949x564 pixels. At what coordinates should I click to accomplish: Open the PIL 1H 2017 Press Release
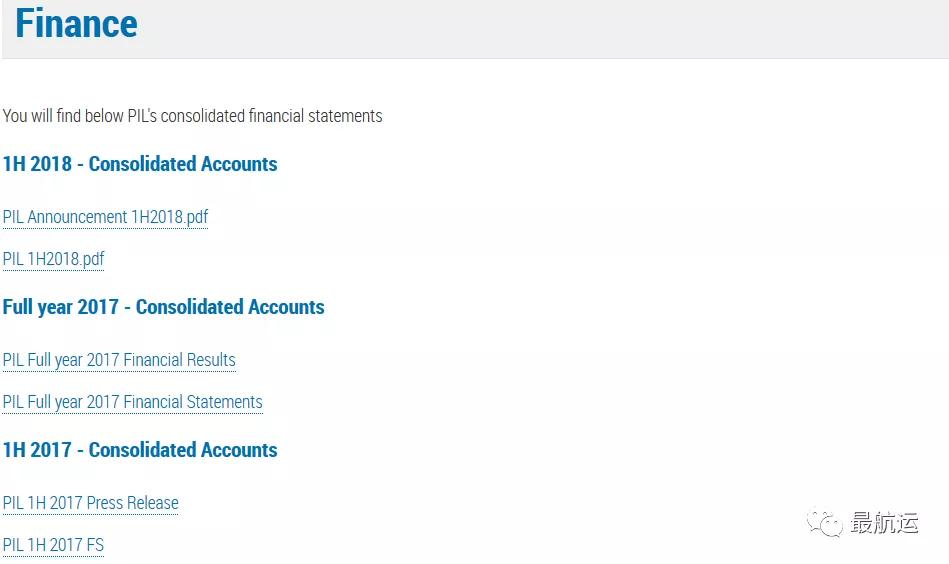click(91, 503)
